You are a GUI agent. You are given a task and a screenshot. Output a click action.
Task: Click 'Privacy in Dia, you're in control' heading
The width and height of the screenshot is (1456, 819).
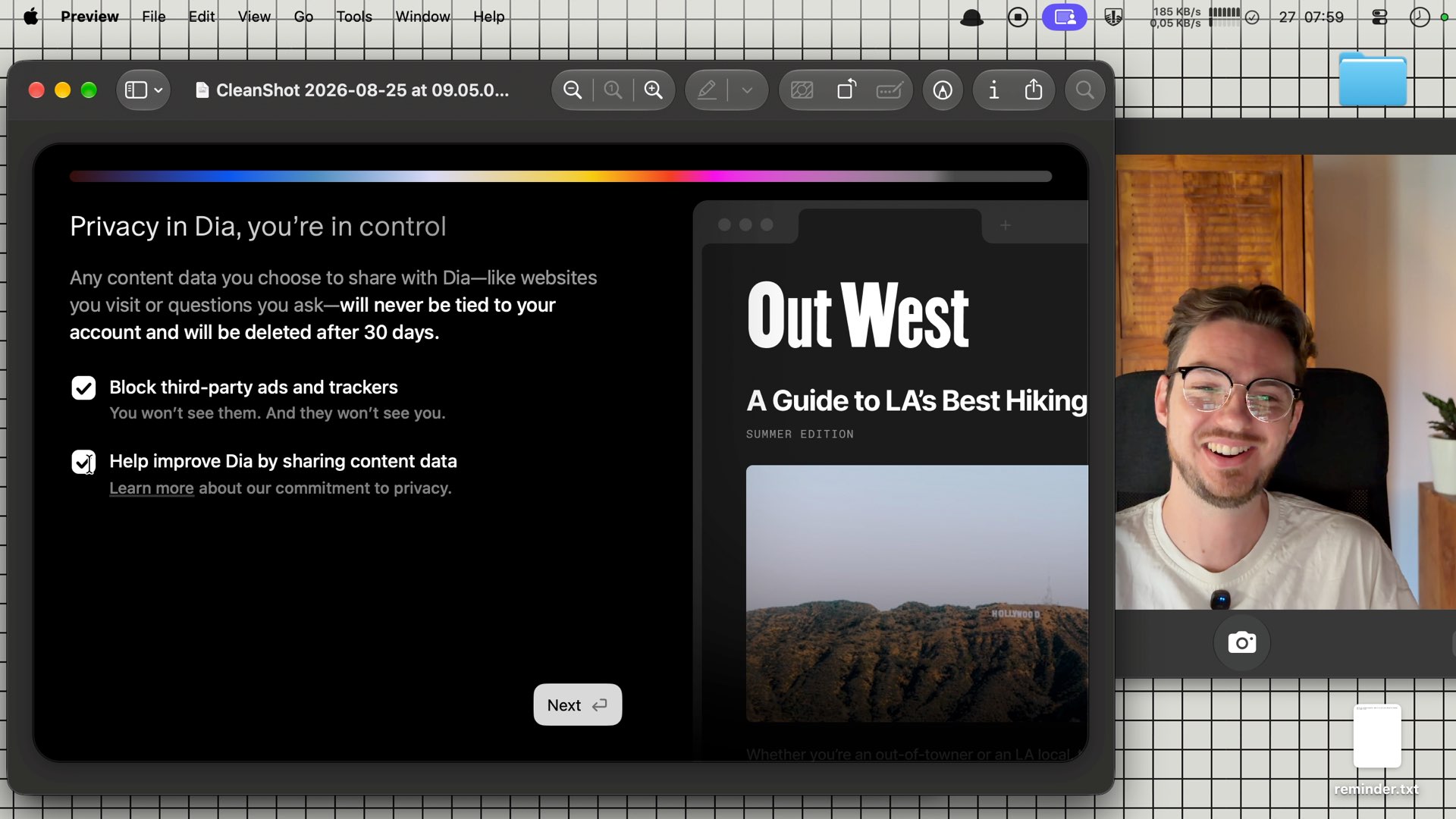(x=258, y=227)
